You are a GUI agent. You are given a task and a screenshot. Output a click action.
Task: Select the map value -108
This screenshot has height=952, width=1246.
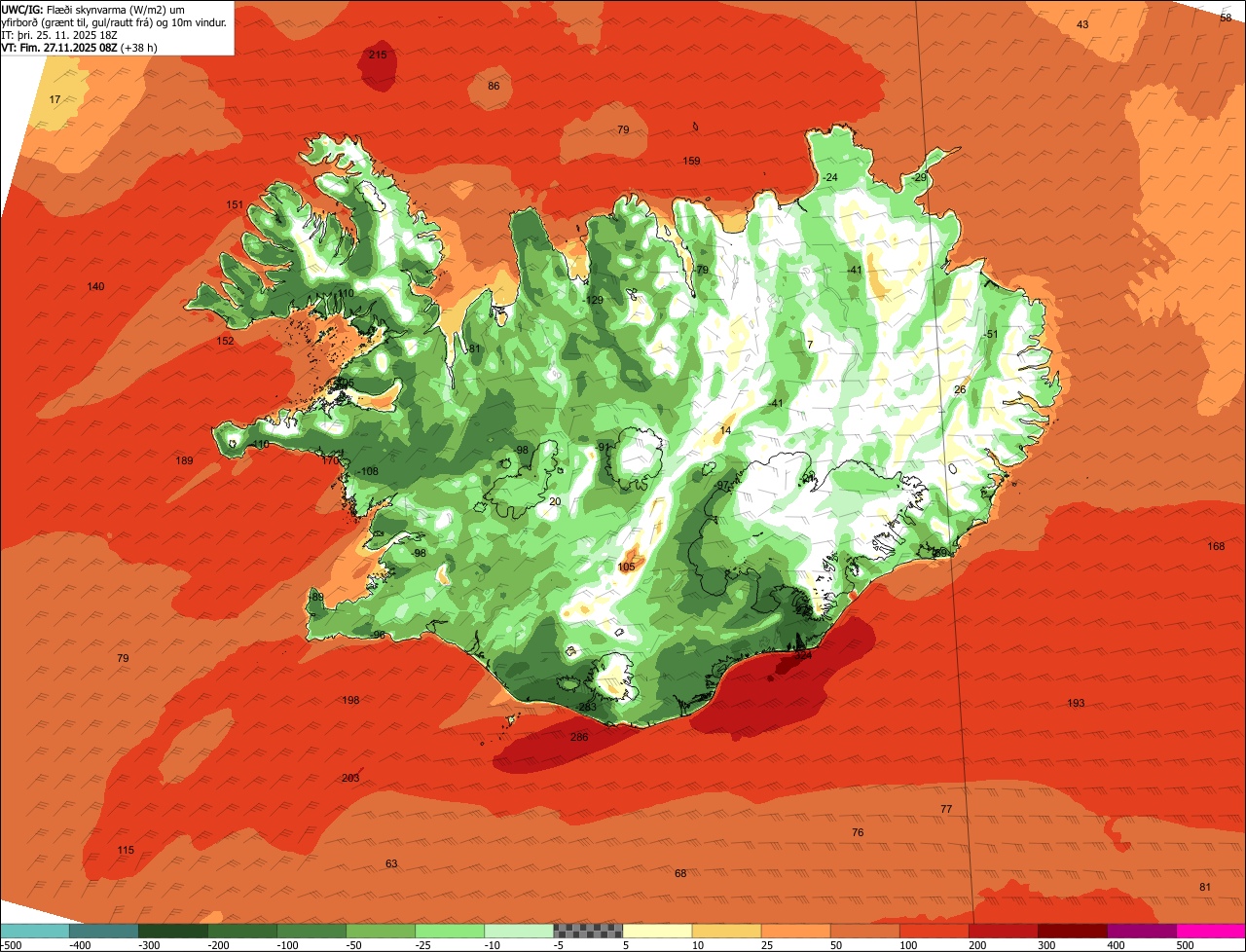pyautogui.click(x=367, y=471)
